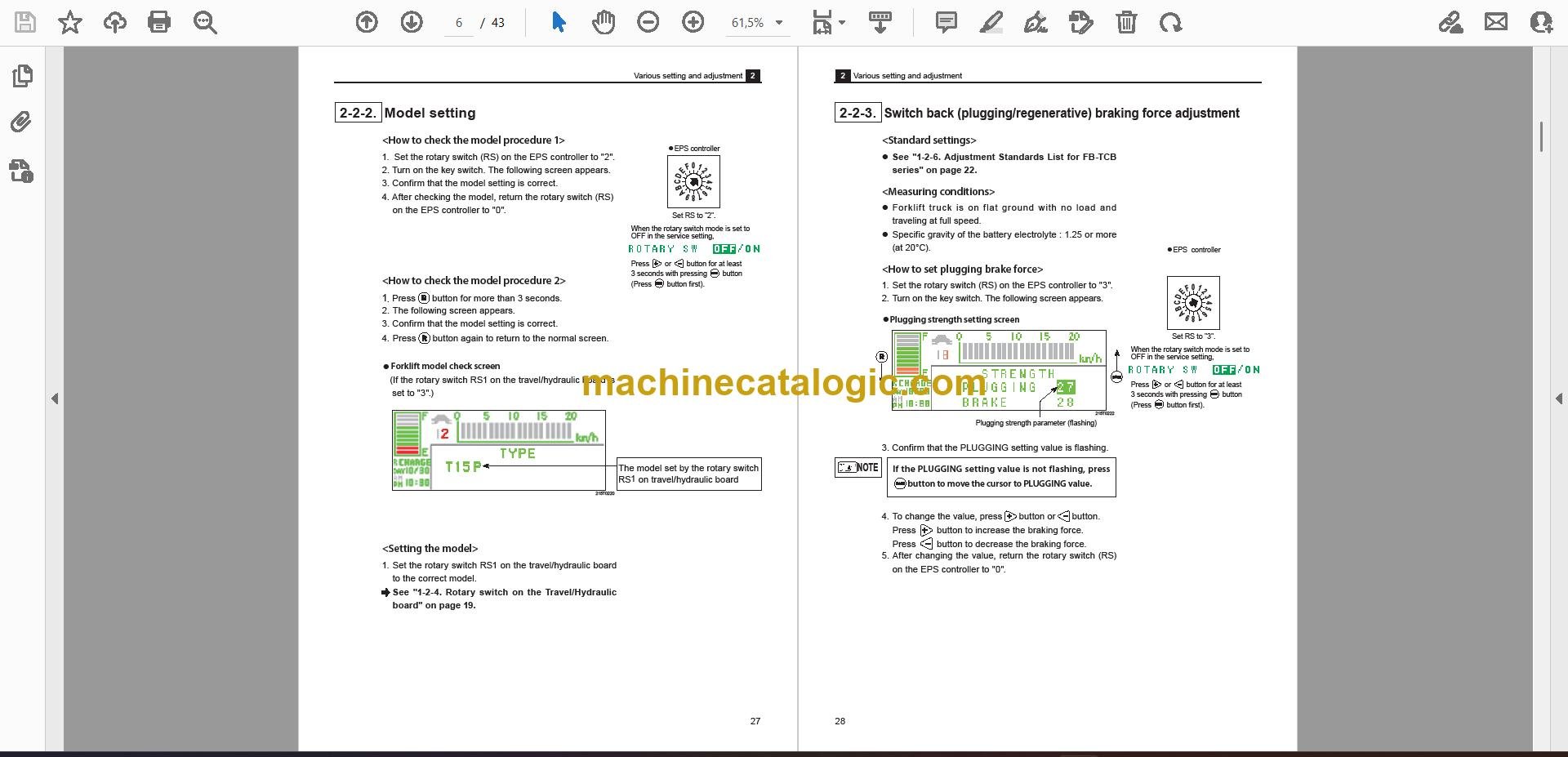Image resolution: width=1568 pixels, height=757 pixels.
Task: Open the page thumbnails panel
Action: (x=22, y=76)
